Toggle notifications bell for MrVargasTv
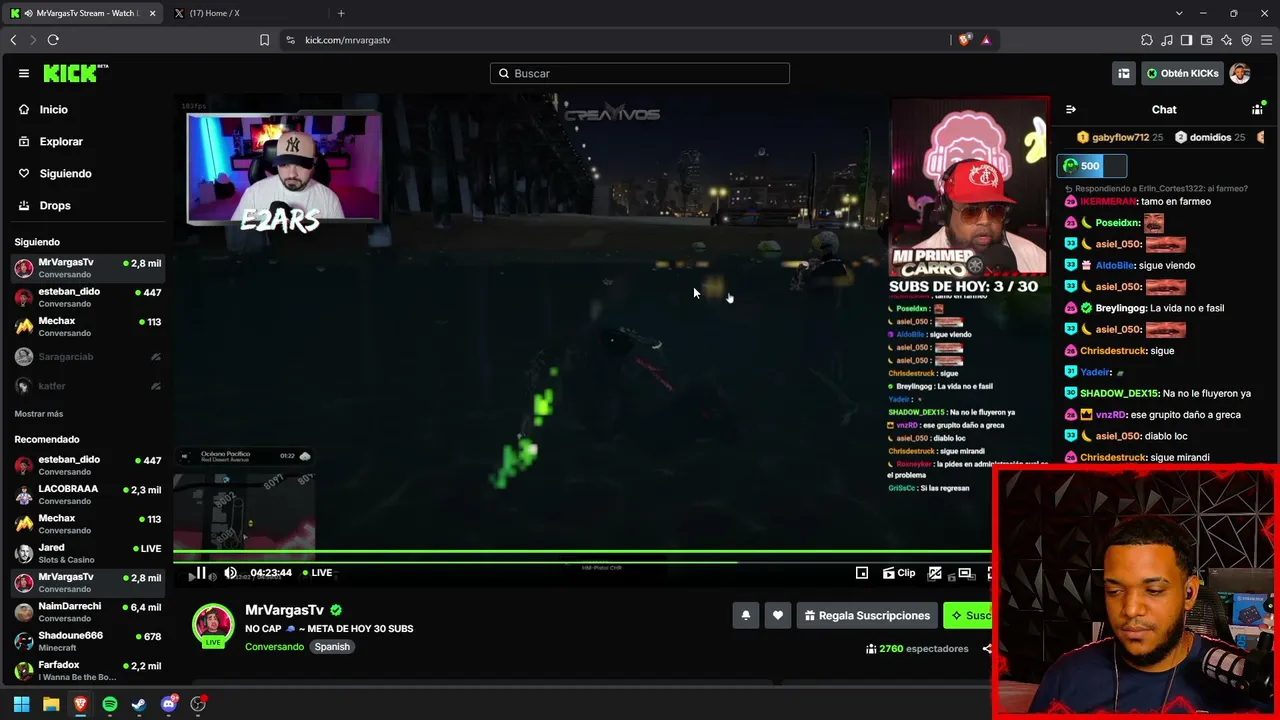The height and width of the screenshot is (720, 1280). point(746,616)
